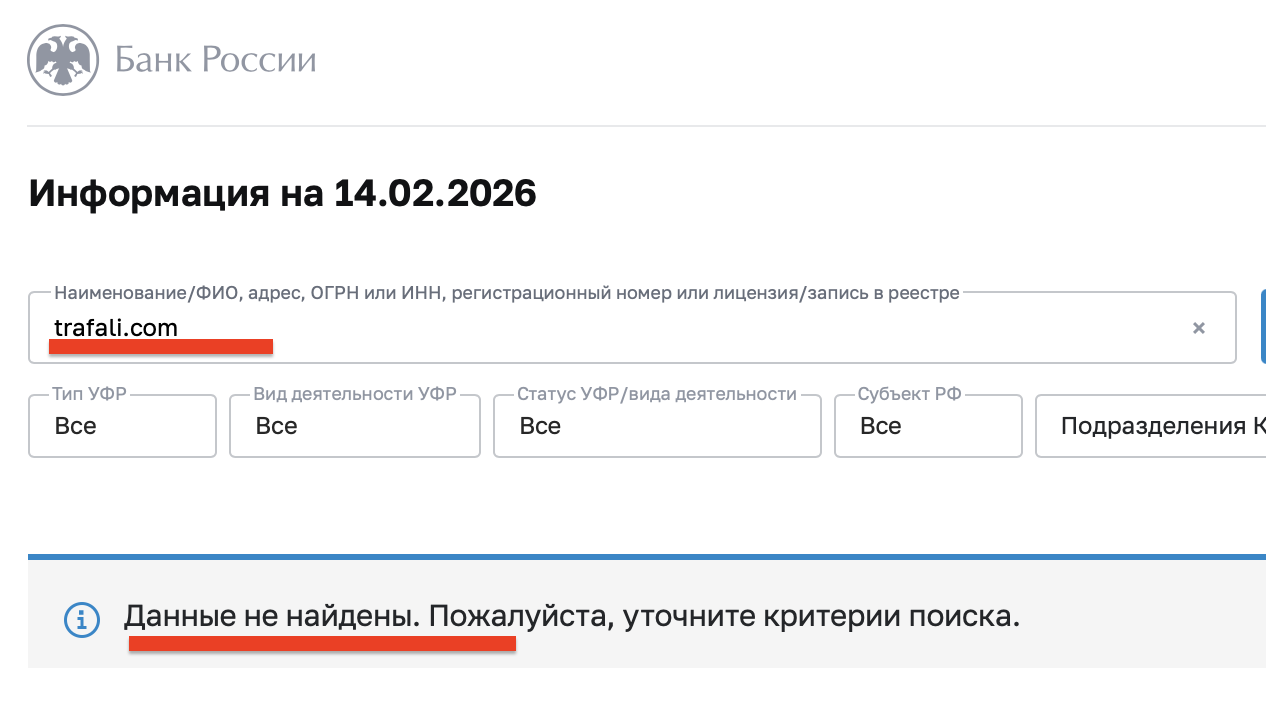The image size is (1266, 708).
Task: Open the "Подразделения" dropdown field
Action: 1150,426
